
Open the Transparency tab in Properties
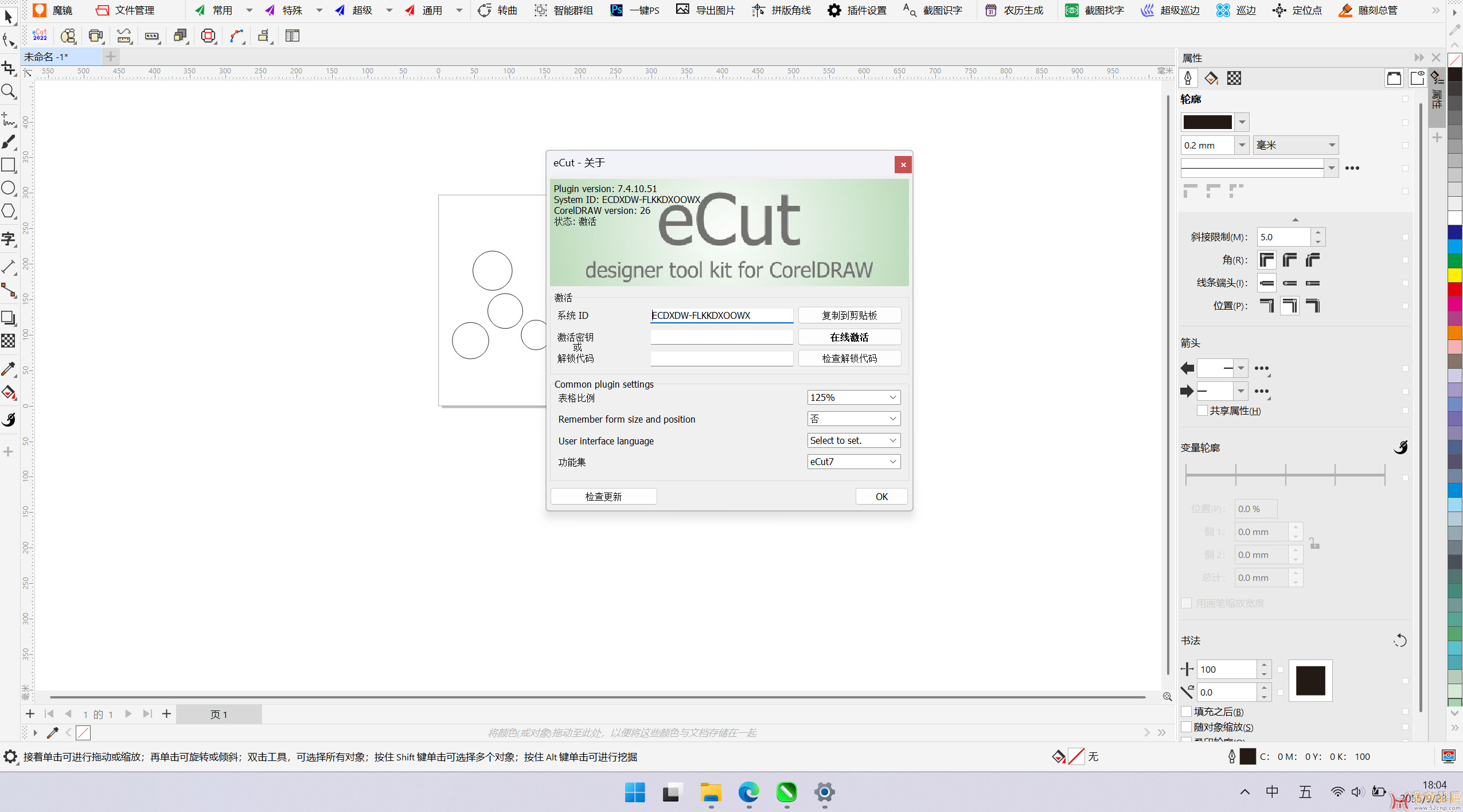click(x=1234, y=79)
